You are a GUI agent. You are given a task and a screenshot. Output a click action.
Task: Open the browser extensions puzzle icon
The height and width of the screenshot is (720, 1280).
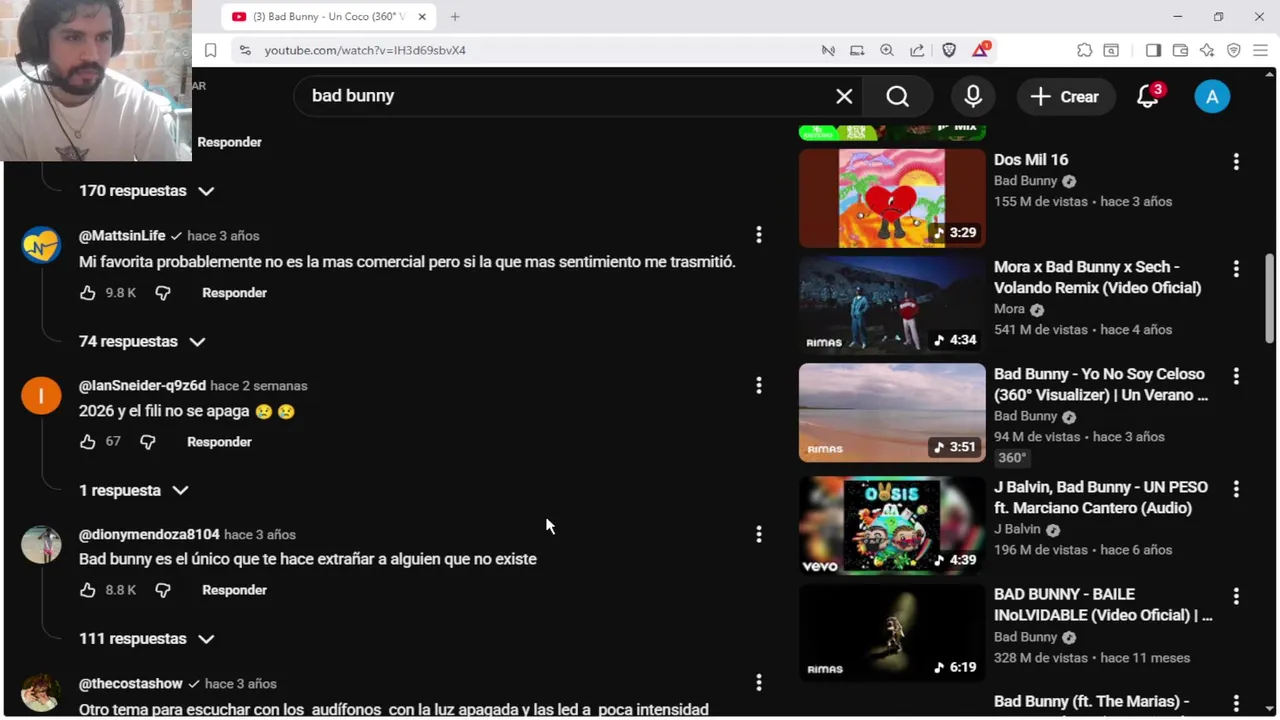coord(1084,50)
